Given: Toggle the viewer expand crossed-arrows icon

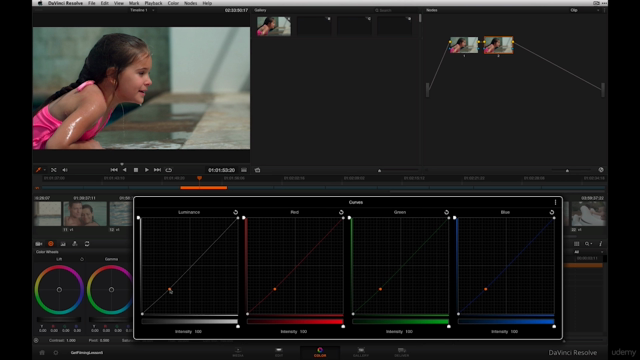Looking at the screenshot, I should (x=53, y=170).
